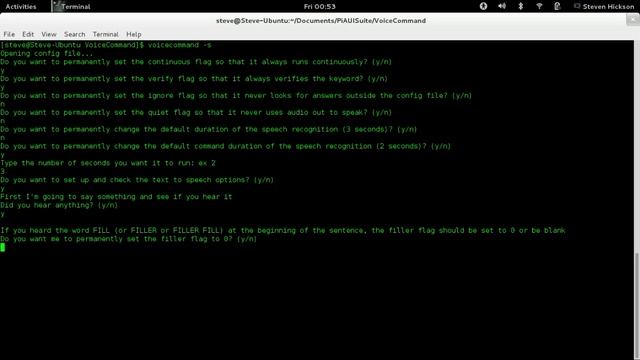Viewport: 640px width, 360px height.
Task: Close the terminal window
Action: tap(633, 20)
